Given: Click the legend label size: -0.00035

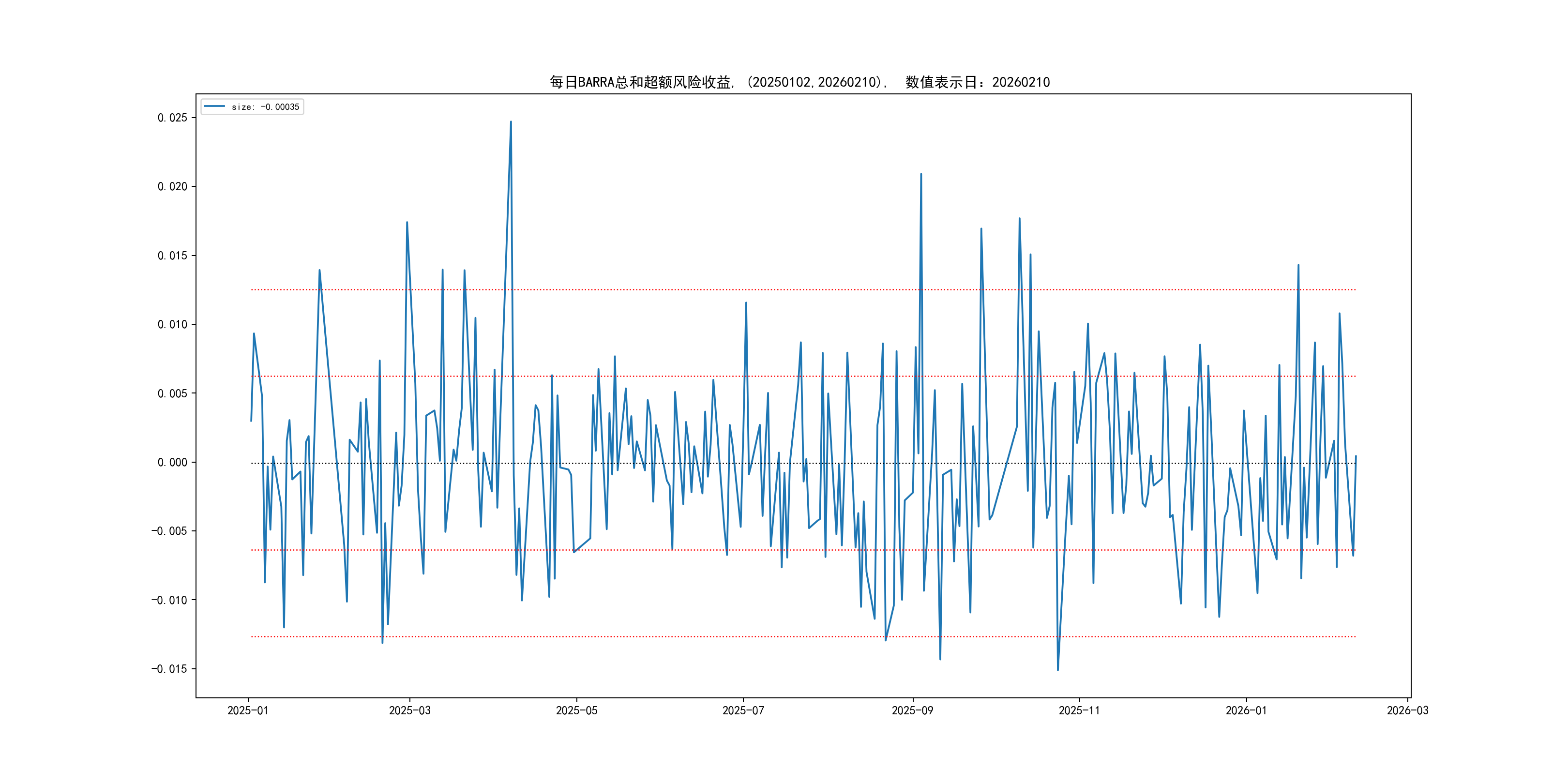Looking at the screenshot, I should coord(265,107).
